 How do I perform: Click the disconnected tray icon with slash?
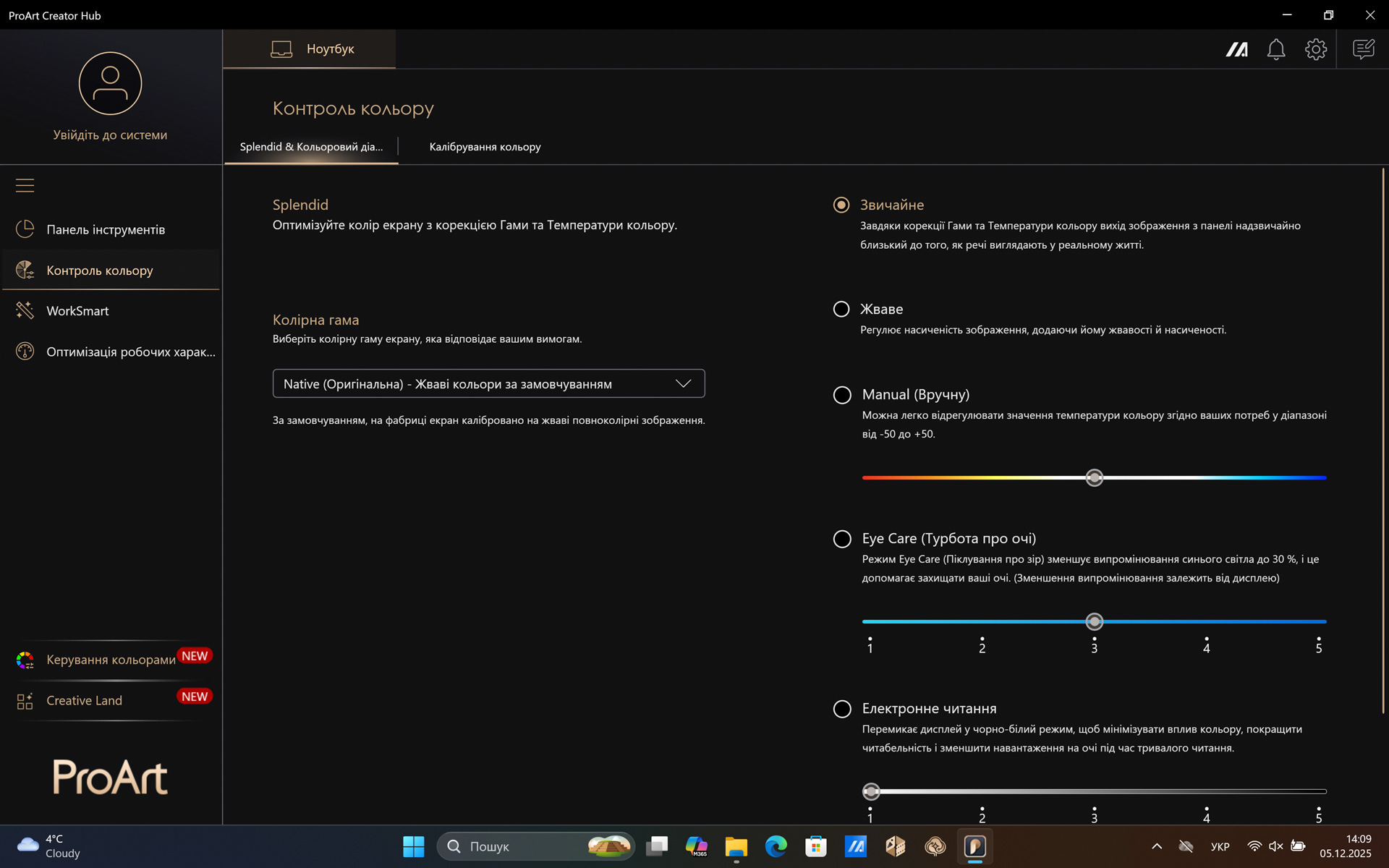point(1186,846)
